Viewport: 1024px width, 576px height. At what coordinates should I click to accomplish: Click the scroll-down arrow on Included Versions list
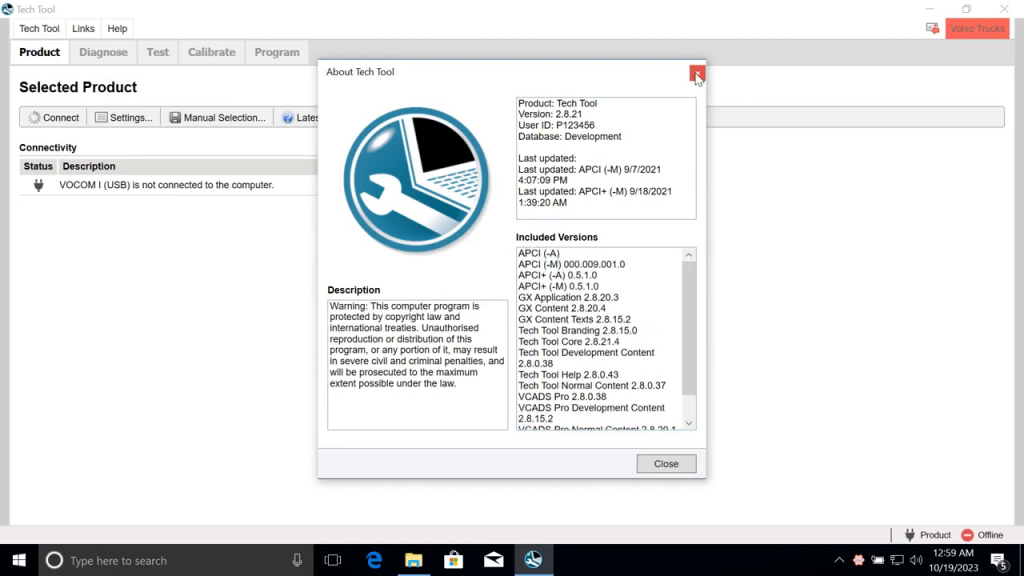[x=688, y=424]
